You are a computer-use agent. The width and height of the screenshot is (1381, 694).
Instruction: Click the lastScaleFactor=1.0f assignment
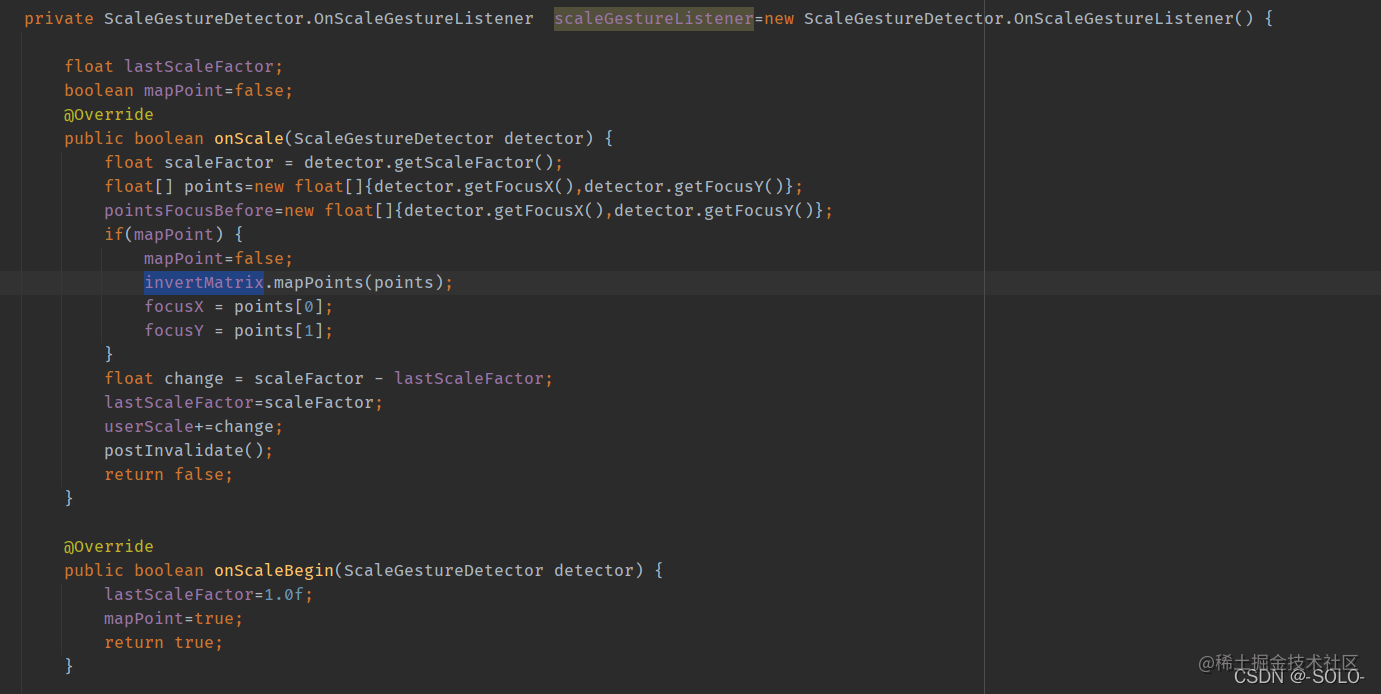click(x=209, y=594)
